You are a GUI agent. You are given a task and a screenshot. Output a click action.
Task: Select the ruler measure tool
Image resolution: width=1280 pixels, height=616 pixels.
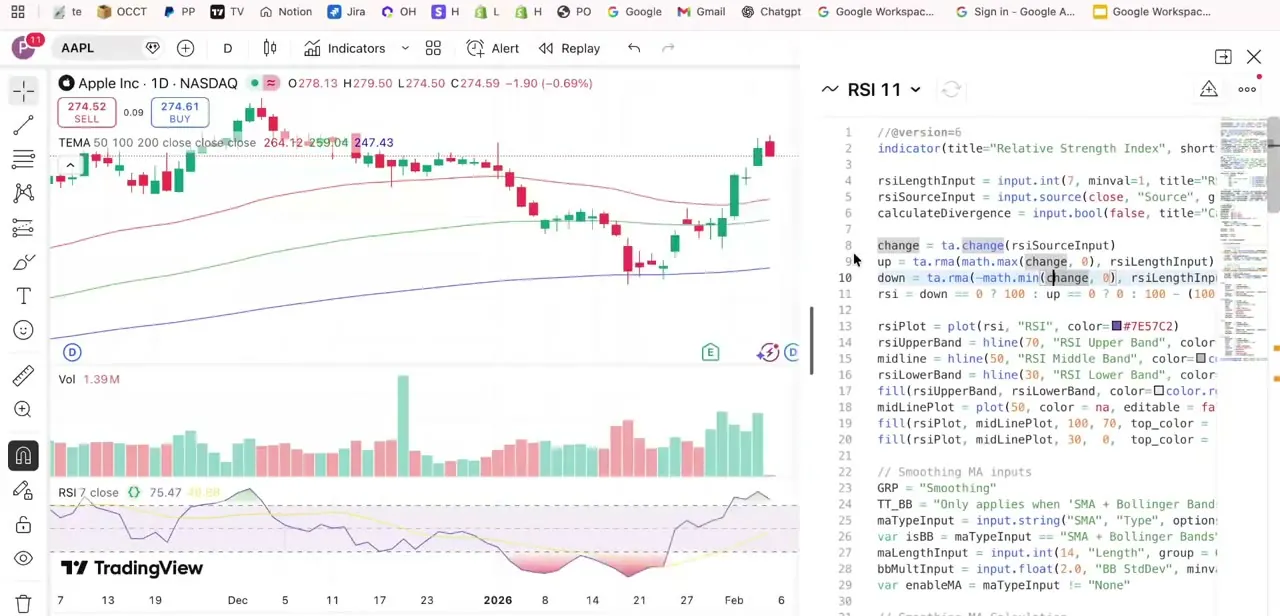23,375
